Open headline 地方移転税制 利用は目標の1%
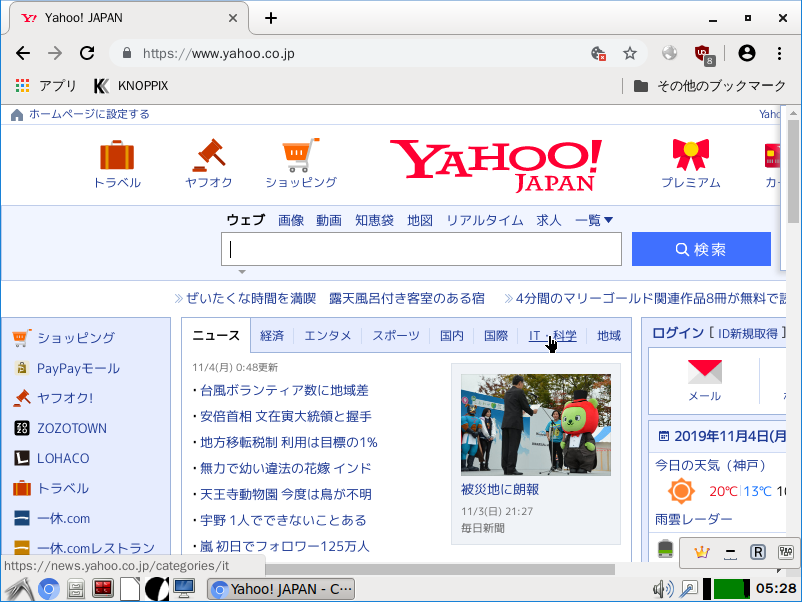The image size is (802, 602). click(x=288, y=442)
